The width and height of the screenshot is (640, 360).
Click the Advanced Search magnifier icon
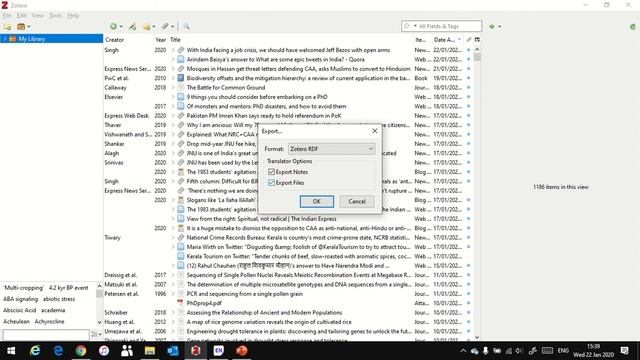click(x=186, y=27)
